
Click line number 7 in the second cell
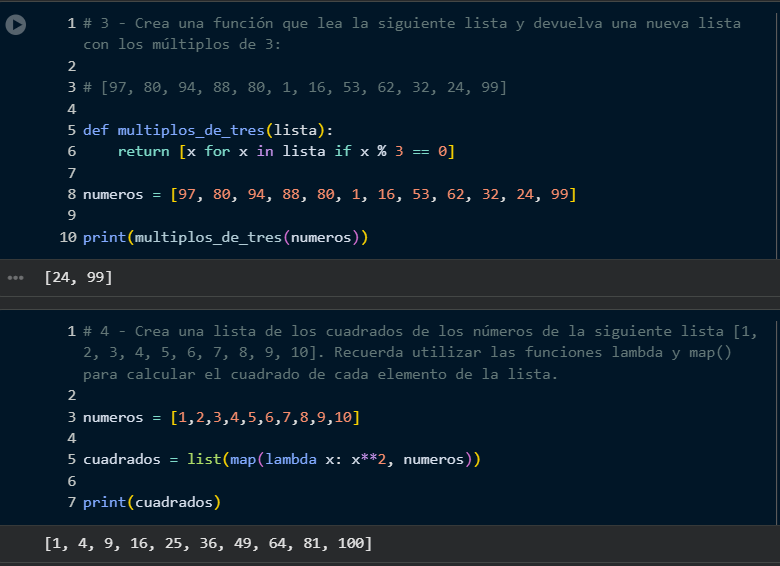(x=72, y=502)
